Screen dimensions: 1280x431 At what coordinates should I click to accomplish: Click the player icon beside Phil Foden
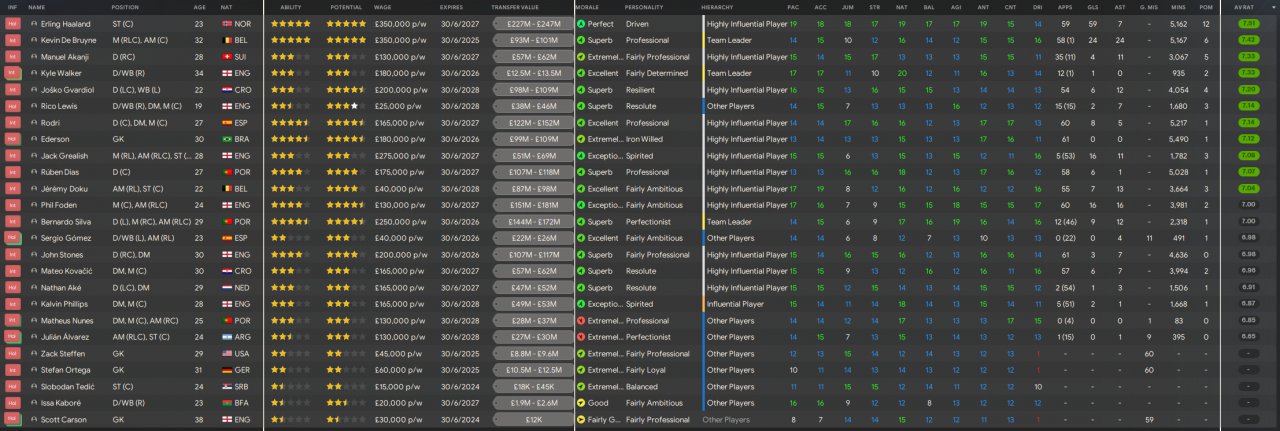click(x=33, y=205)
